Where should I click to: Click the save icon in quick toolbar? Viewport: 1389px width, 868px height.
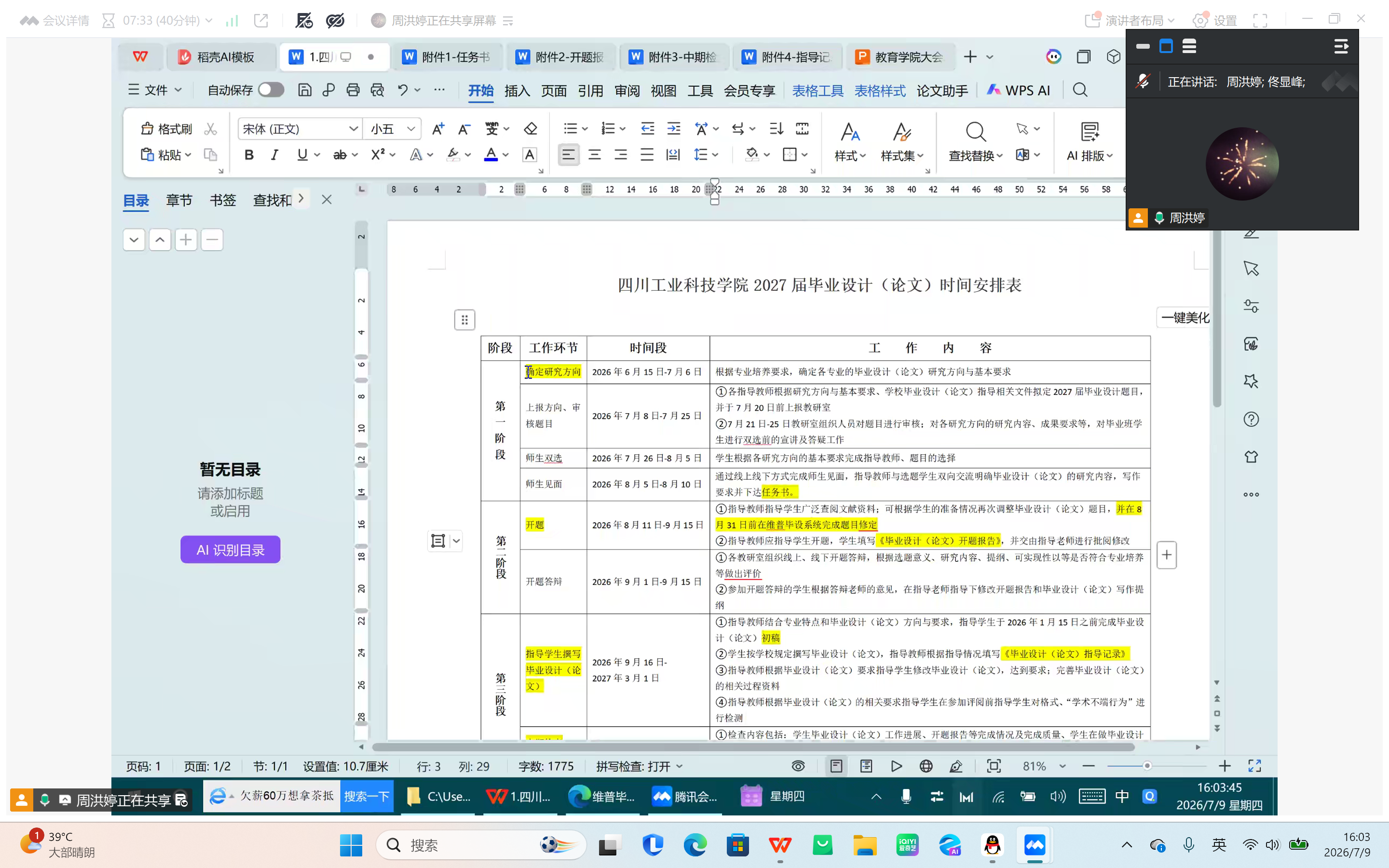[x=305, y=90]
